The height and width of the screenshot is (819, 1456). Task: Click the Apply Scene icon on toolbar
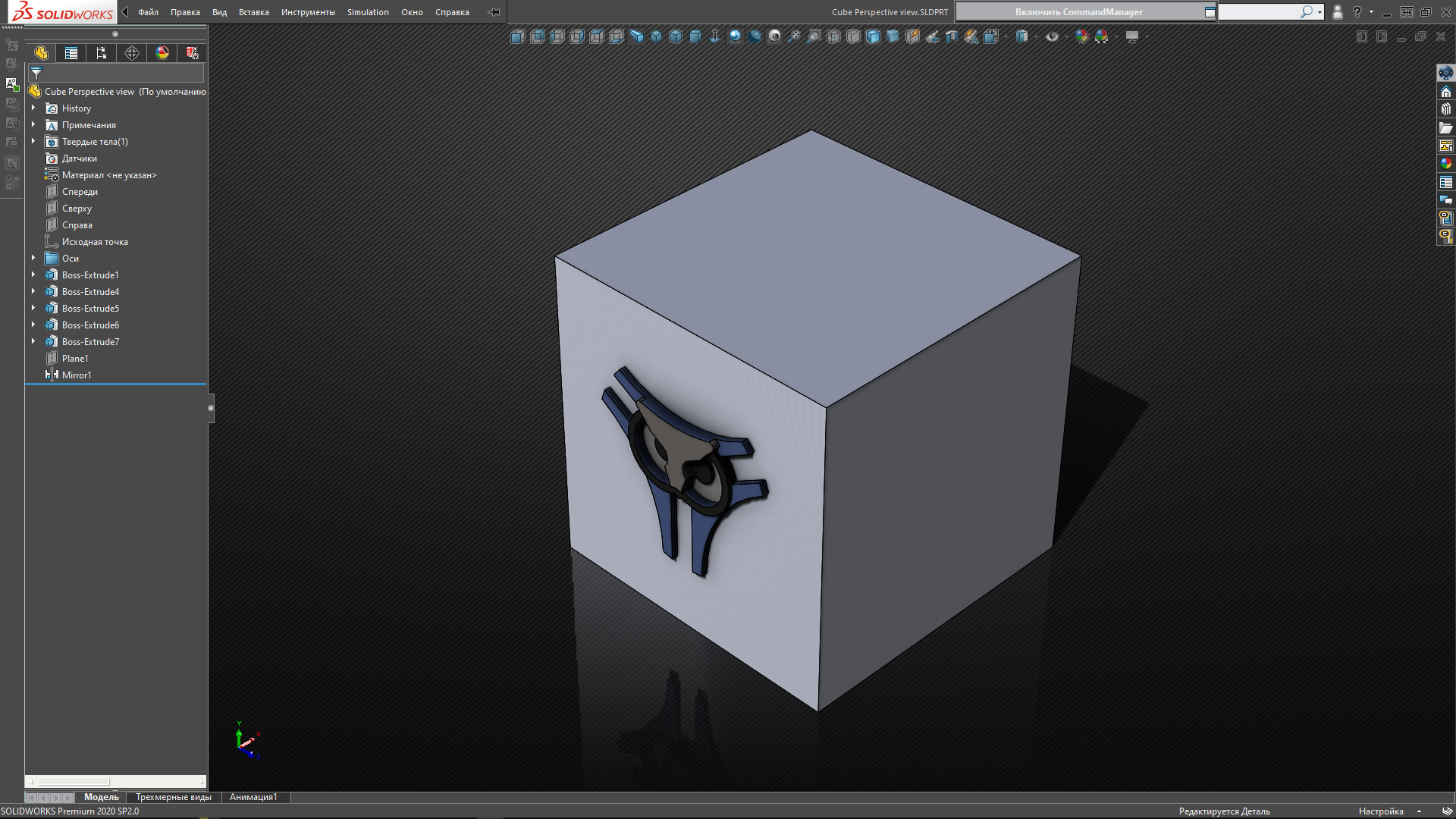[x=1102, y=36]
